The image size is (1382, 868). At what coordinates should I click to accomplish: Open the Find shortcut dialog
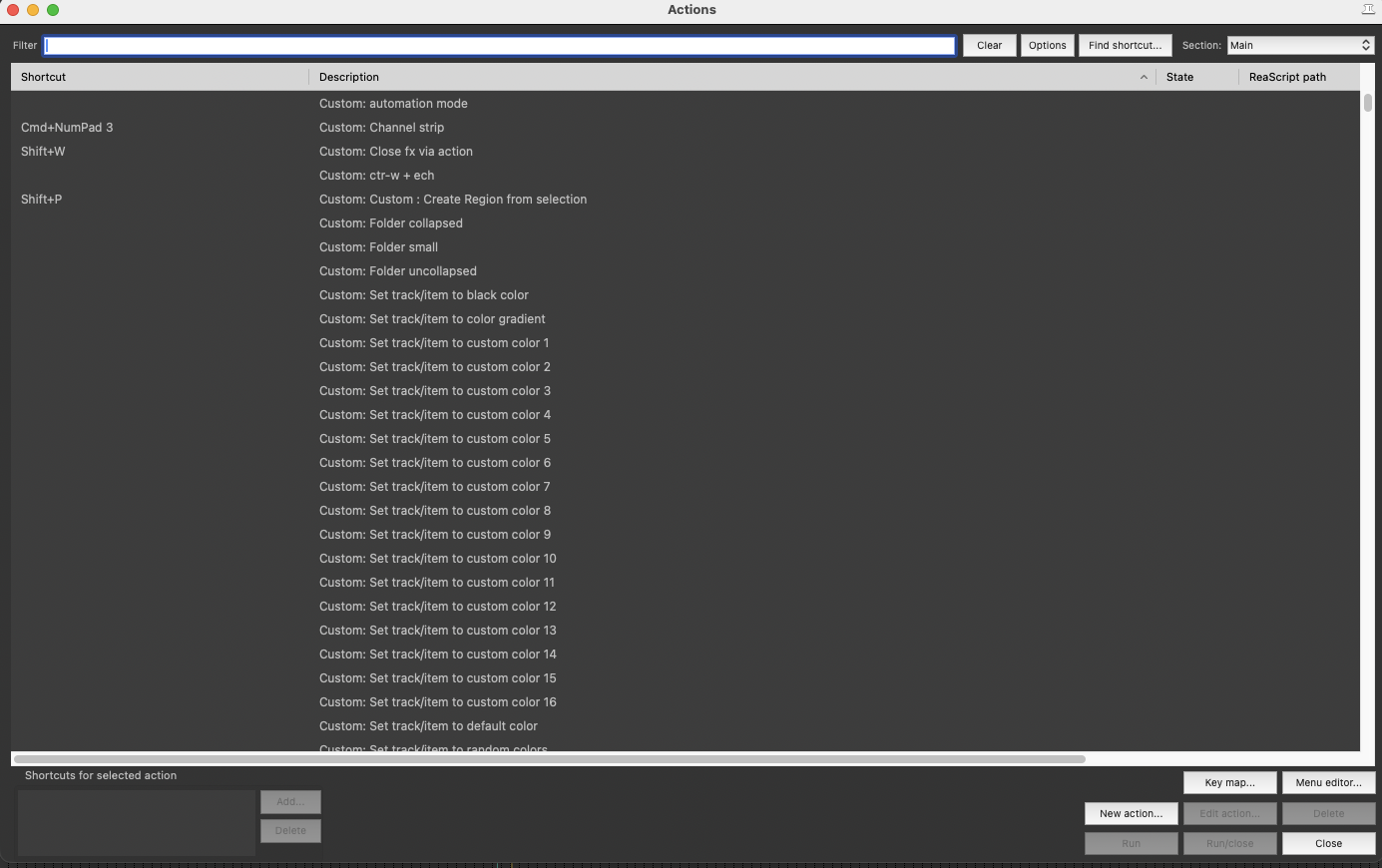pyautogui.click(x=1125, y=45)
